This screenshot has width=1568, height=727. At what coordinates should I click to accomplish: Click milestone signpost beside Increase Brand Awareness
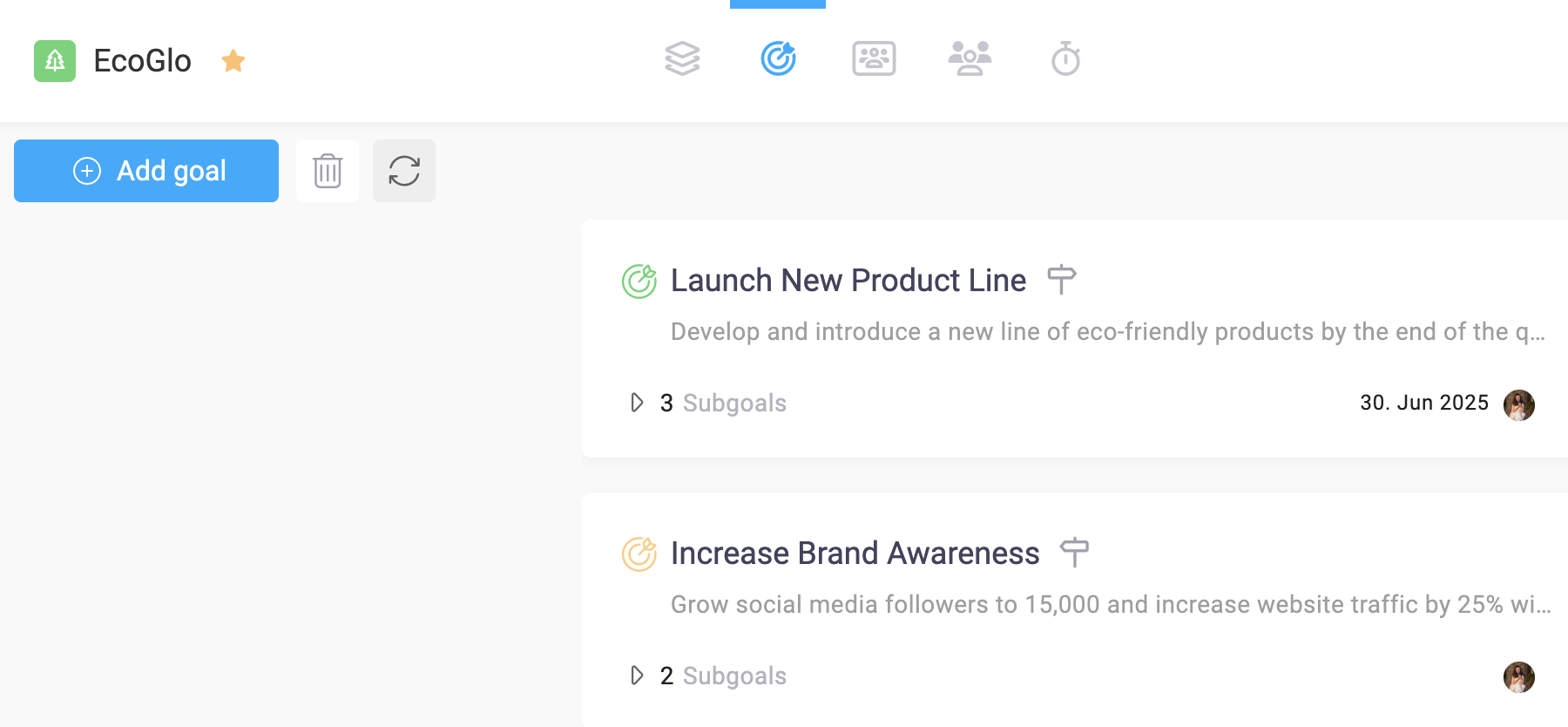tap(1075, 553)
